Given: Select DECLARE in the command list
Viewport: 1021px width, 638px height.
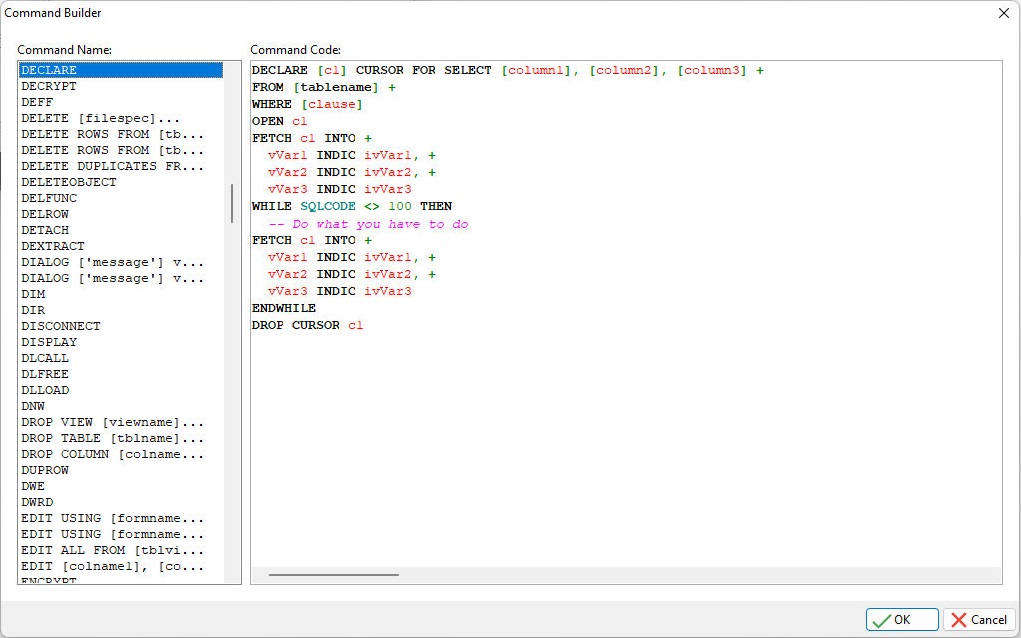Looking at the screenshot, I should [121, 70].
